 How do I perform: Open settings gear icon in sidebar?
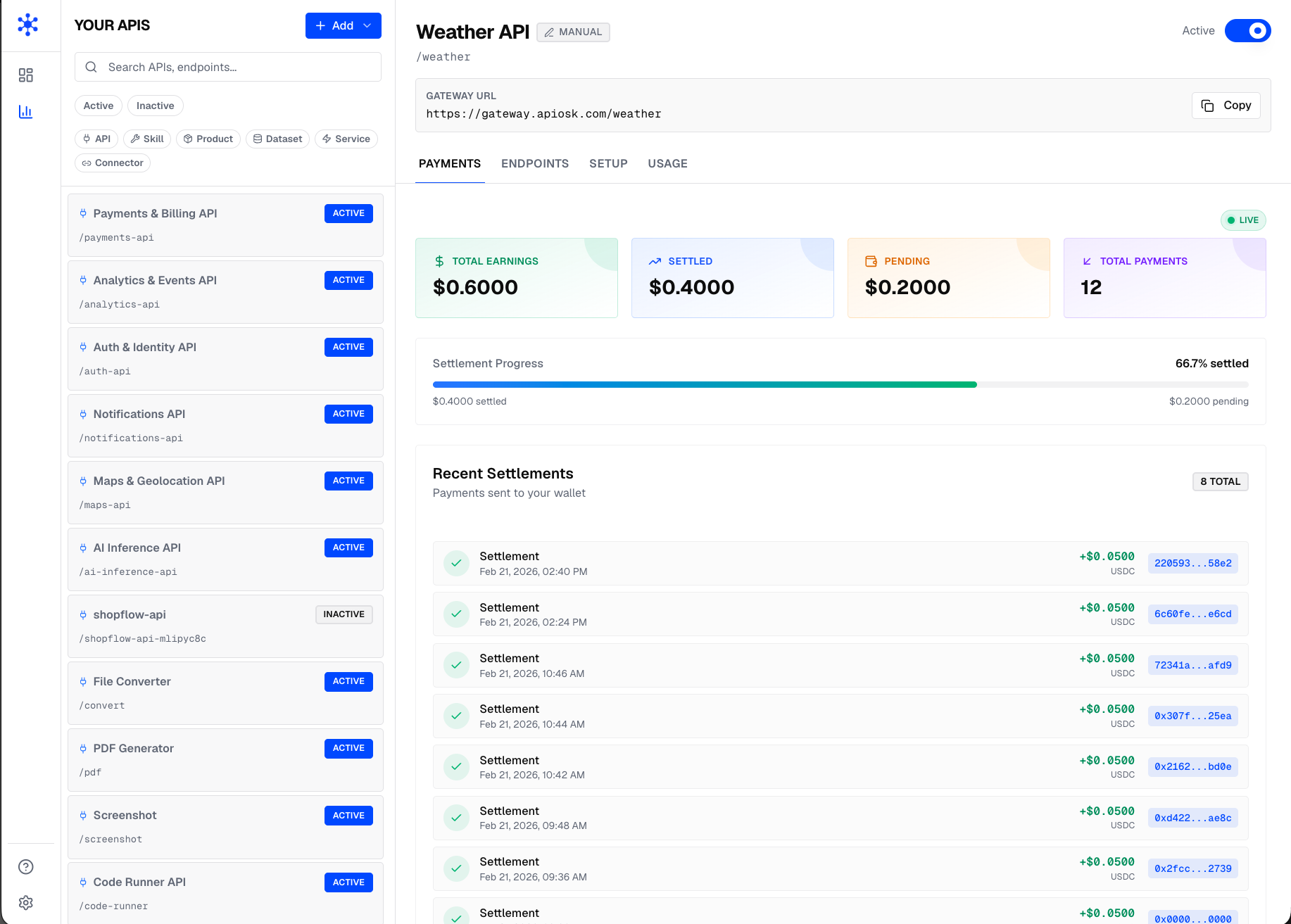click(x=26, y=903)
